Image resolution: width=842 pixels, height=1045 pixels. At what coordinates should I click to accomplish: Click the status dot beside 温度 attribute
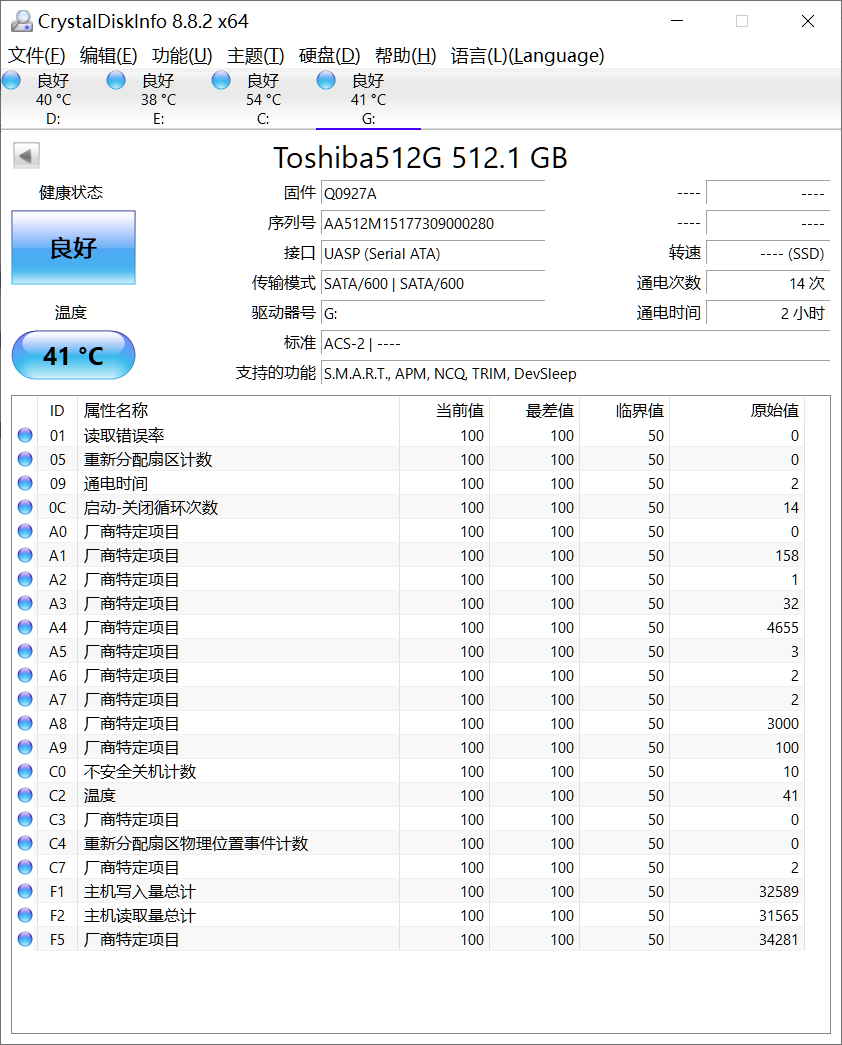tap(26, 795)
